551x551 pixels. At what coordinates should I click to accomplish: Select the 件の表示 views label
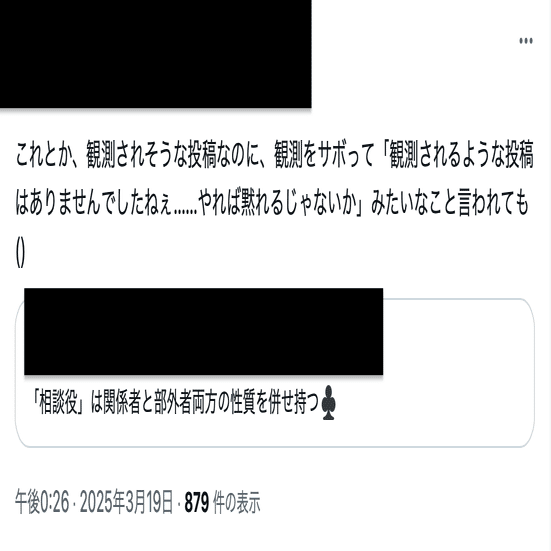point(237,502)
